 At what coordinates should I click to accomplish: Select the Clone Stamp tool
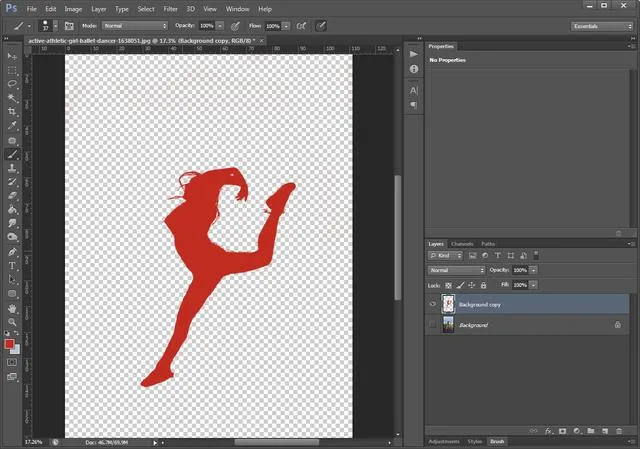(12, 168)
